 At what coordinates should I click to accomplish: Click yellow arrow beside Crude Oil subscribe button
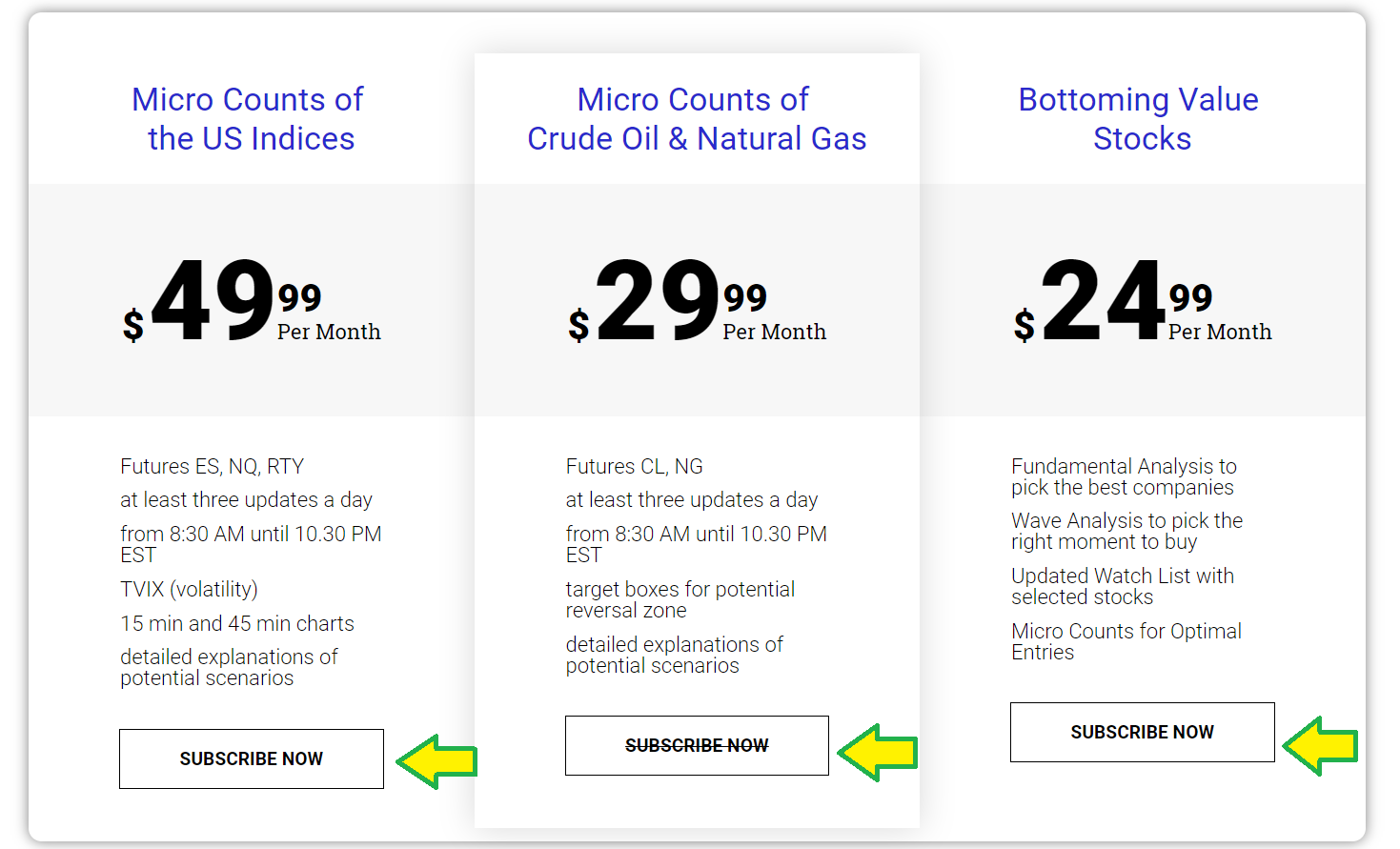[x=878, y=753]
